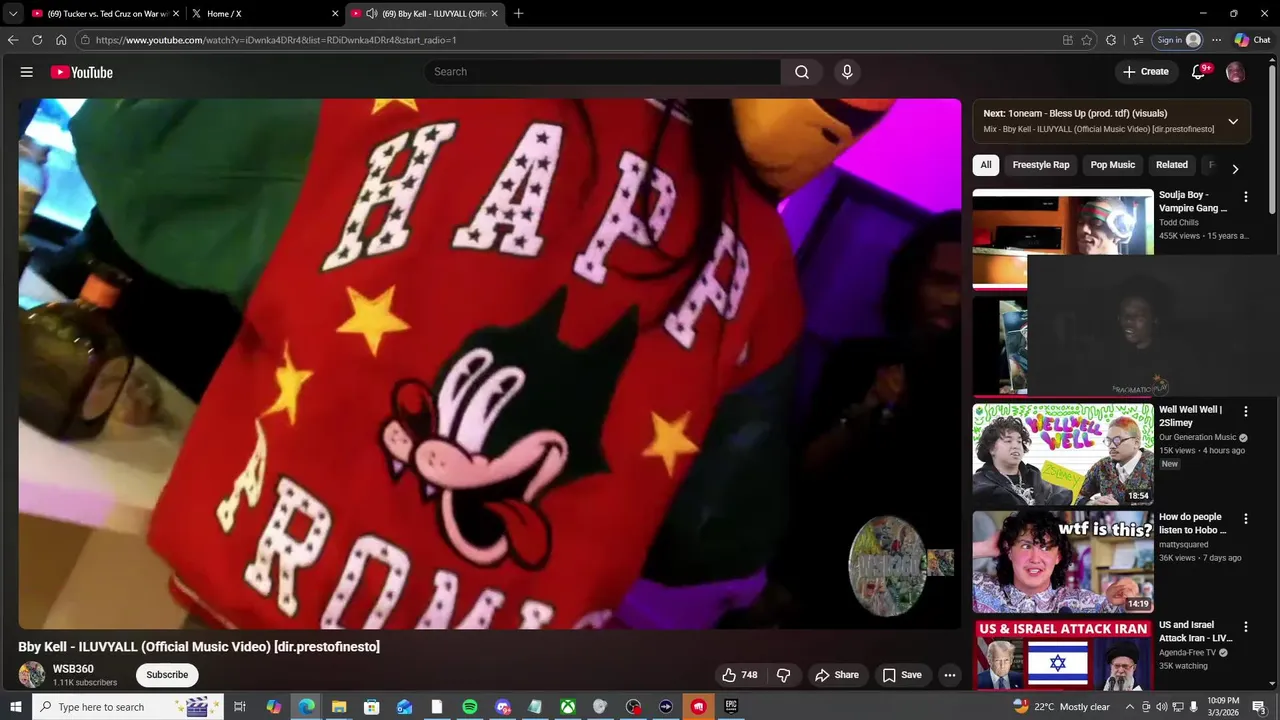Open Task View from taskbar
This screenshot has width=1280, height=720.
[x=240, y=707]
